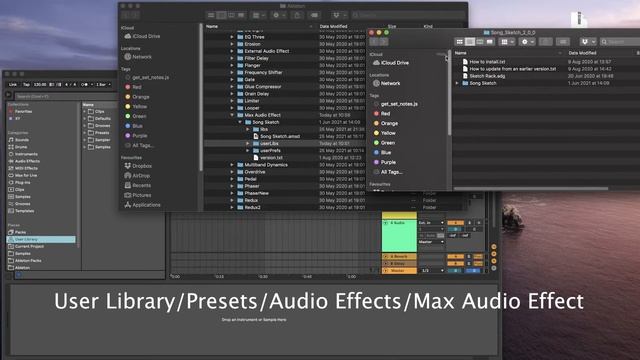Viewport: 640px width, 360px height.
Task: Switch Song_Sketch Finder window to list view
Action: pos(470,42)
